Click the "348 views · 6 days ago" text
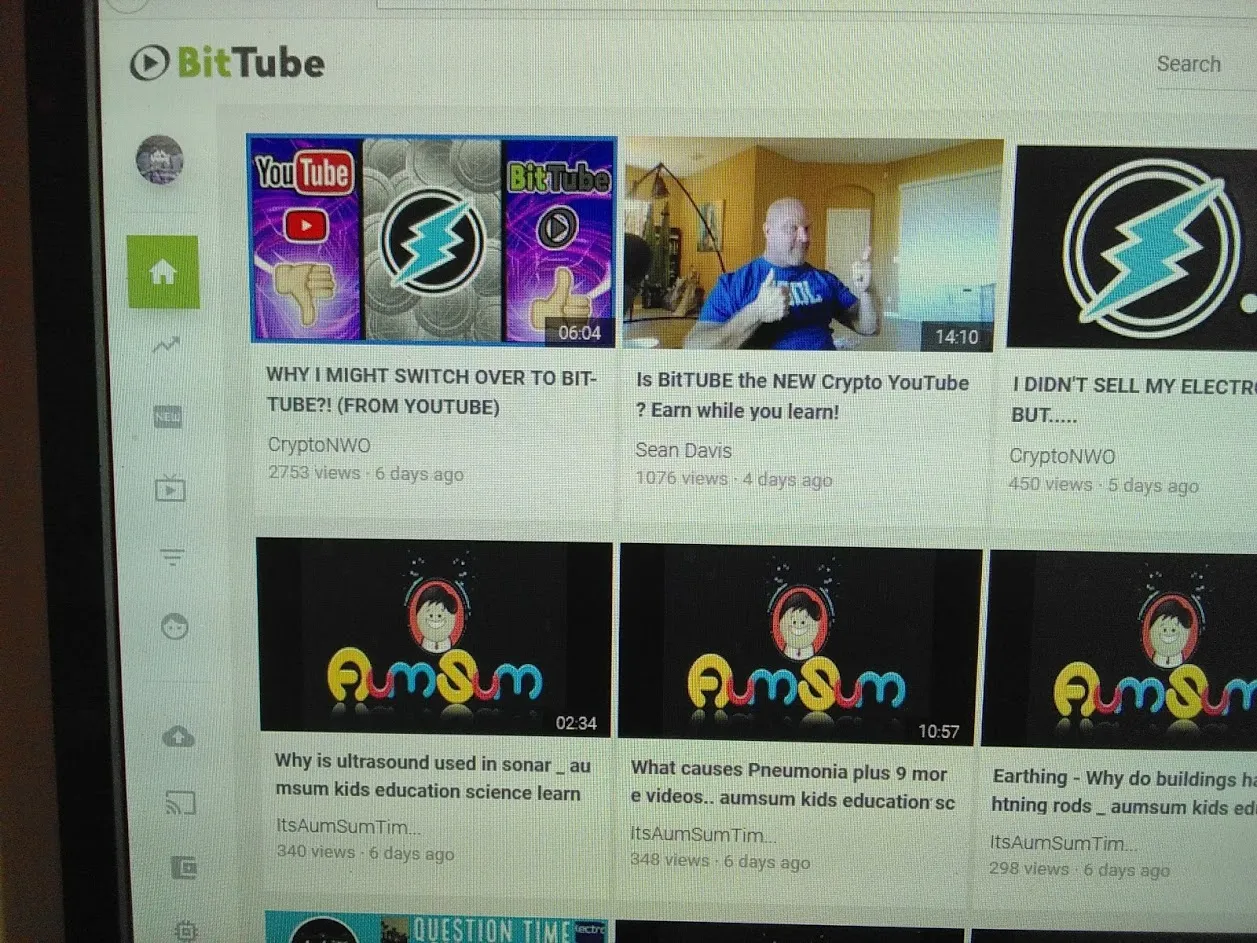The image size is (1257, 943). click(720, 861)
